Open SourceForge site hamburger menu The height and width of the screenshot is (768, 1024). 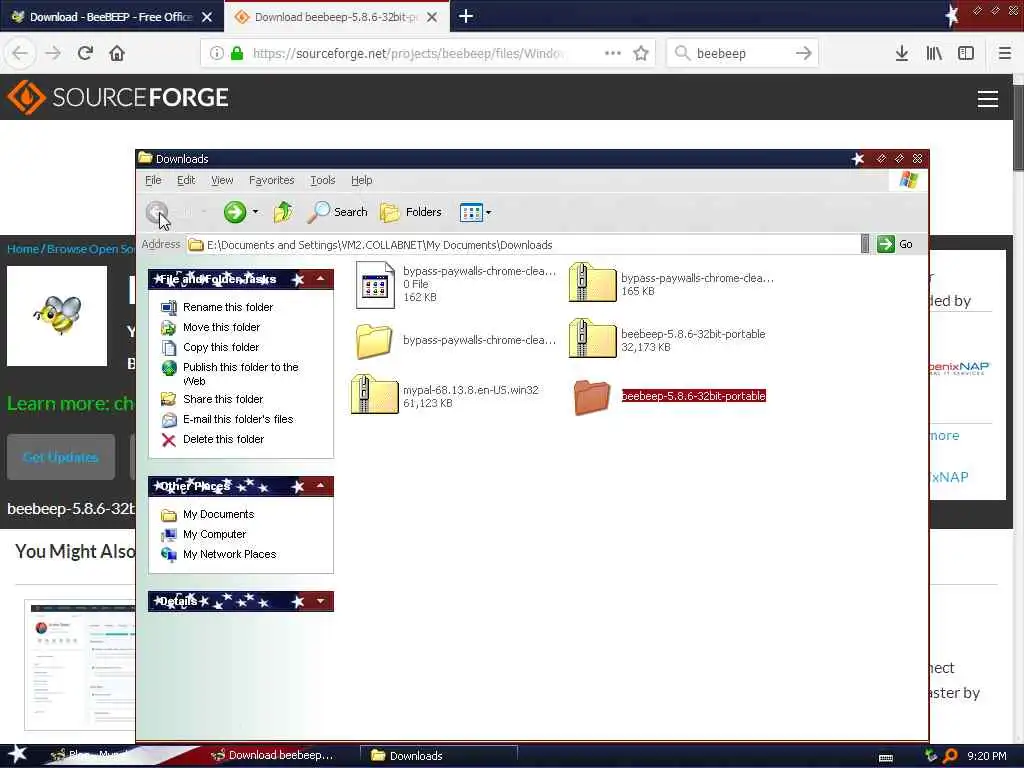pos(987,99)
